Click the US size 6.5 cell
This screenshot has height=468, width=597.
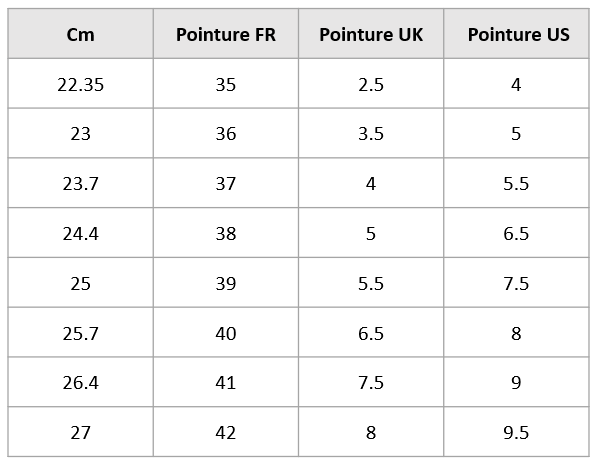tap(516, 233)
